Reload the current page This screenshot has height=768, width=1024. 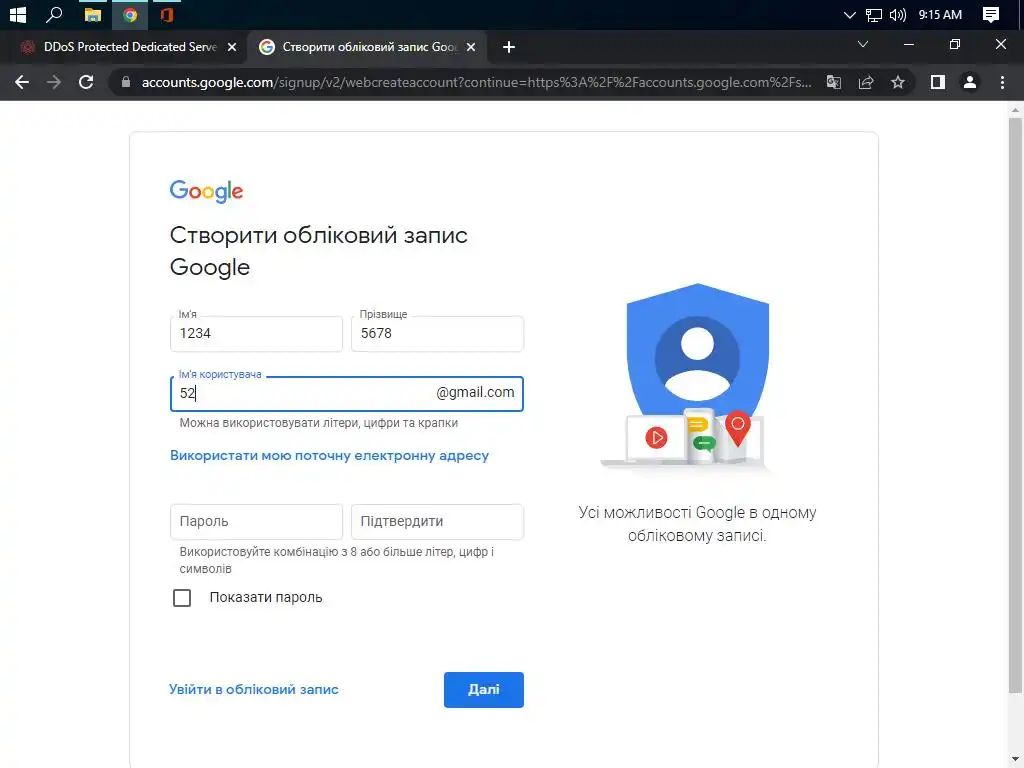86,82
